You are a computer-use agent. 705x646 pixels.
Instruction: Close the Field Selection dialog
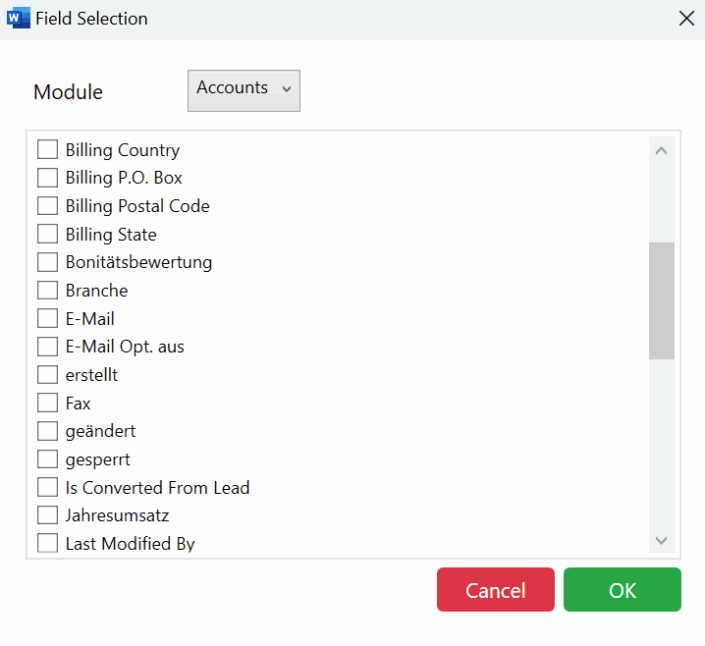(x=686, y=18)
